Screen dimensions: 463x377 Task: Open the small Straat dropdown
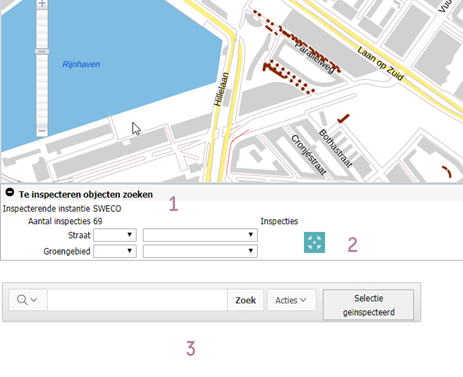point(115,235)
